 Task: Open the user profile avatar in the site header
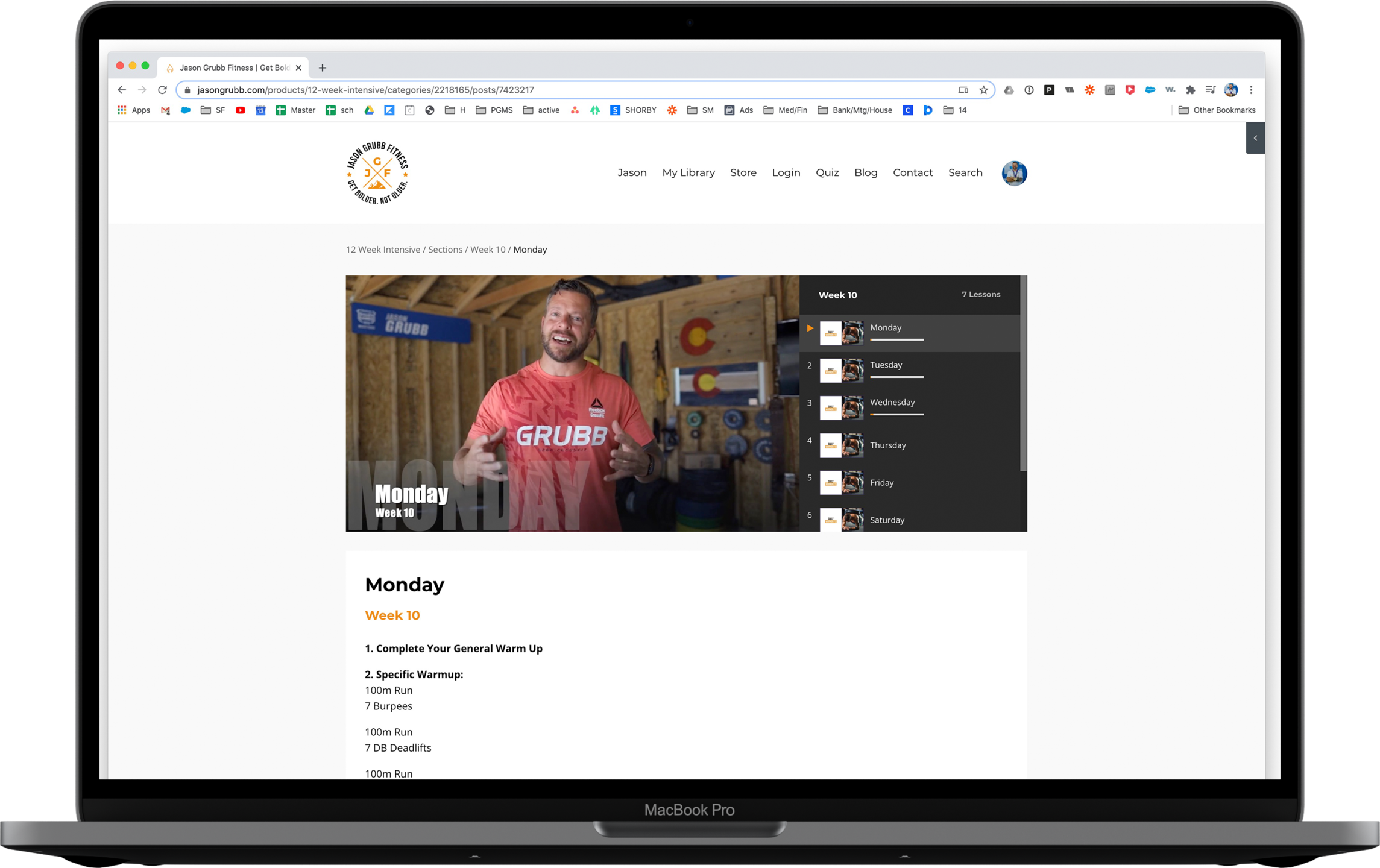[1014, 173]
